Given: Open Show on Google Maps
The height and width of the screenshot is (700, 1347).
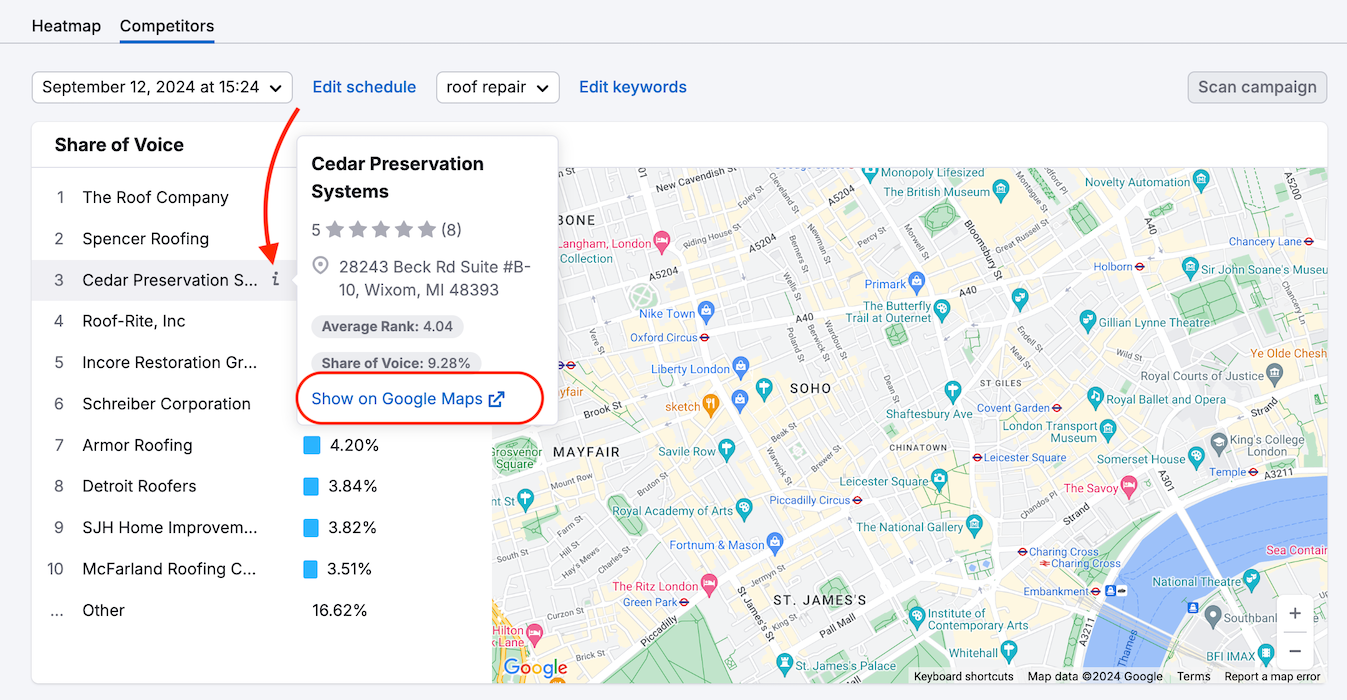Looking at the screenshot, I should pos(395,398).
